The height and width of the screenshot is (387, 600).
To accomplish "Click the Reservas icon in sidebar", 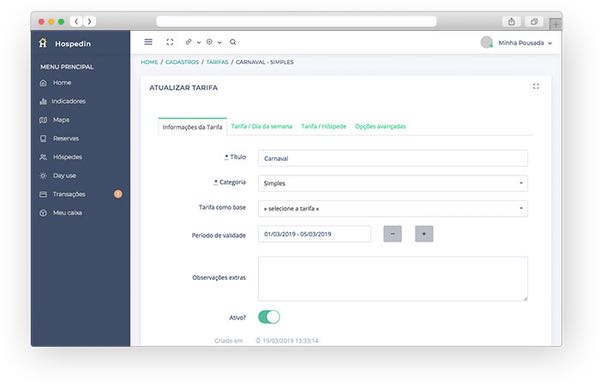I will (x=43, y=139).
